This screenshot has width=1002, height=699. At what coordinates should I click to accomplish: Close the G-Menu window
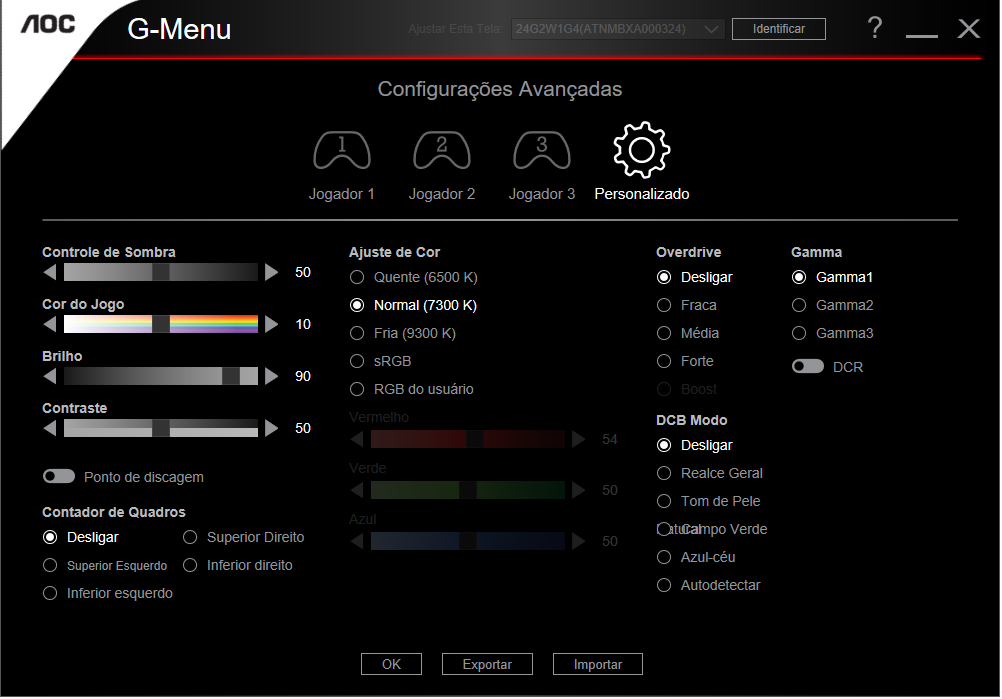point(969,29)
